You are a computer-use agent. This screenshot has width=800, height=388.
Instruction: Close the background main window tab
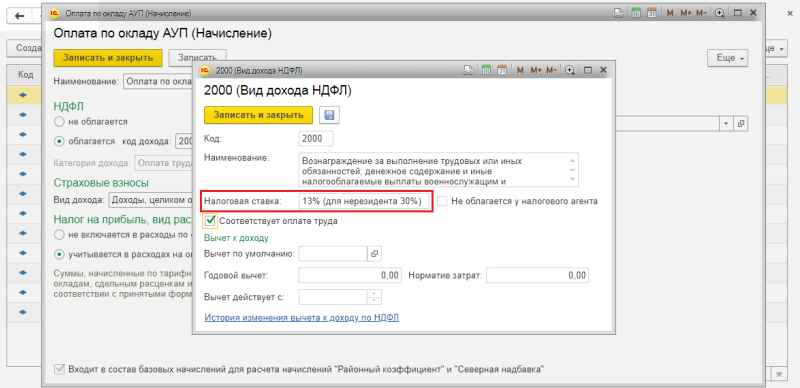click(790, 13)
